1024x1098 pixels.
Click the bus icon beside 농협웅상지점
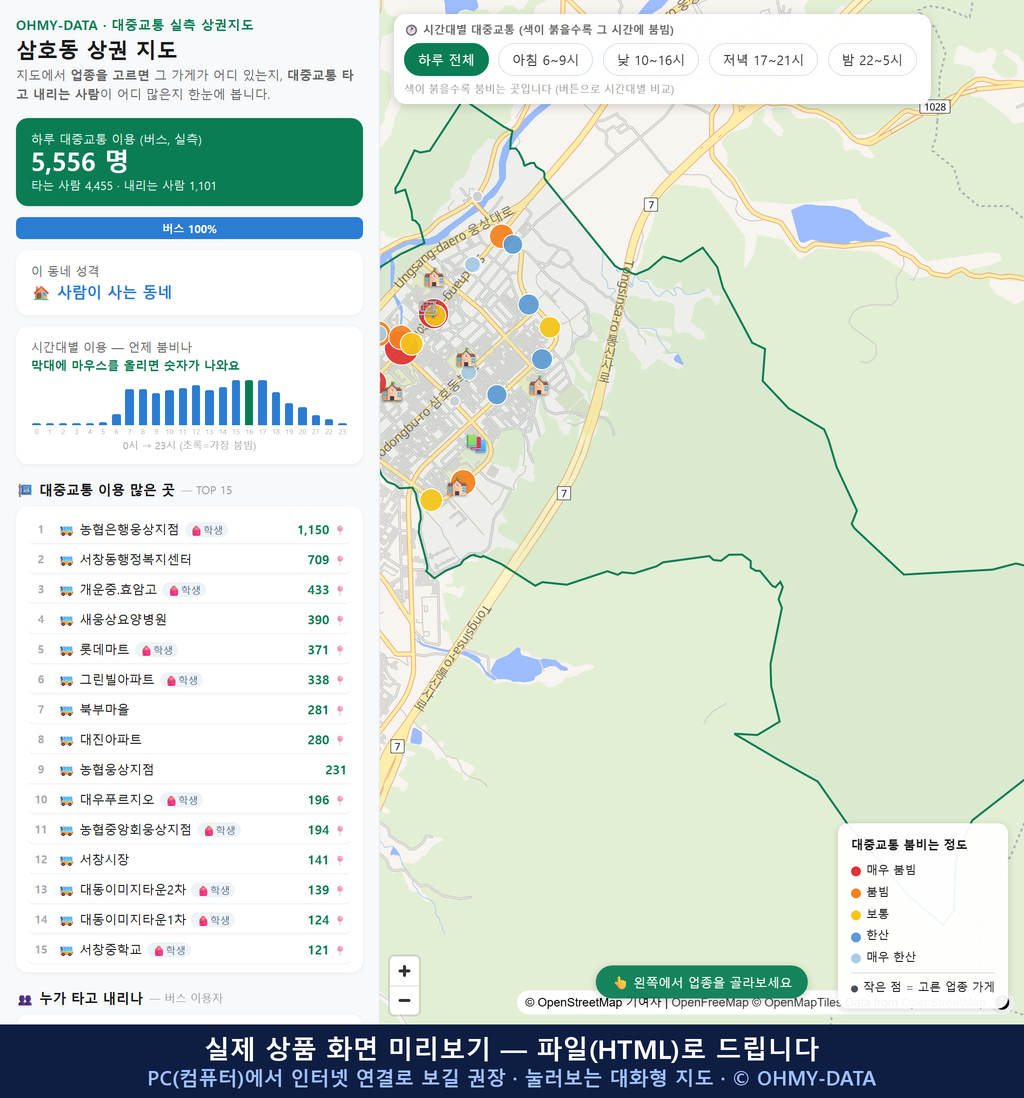(x=67, y=770)
